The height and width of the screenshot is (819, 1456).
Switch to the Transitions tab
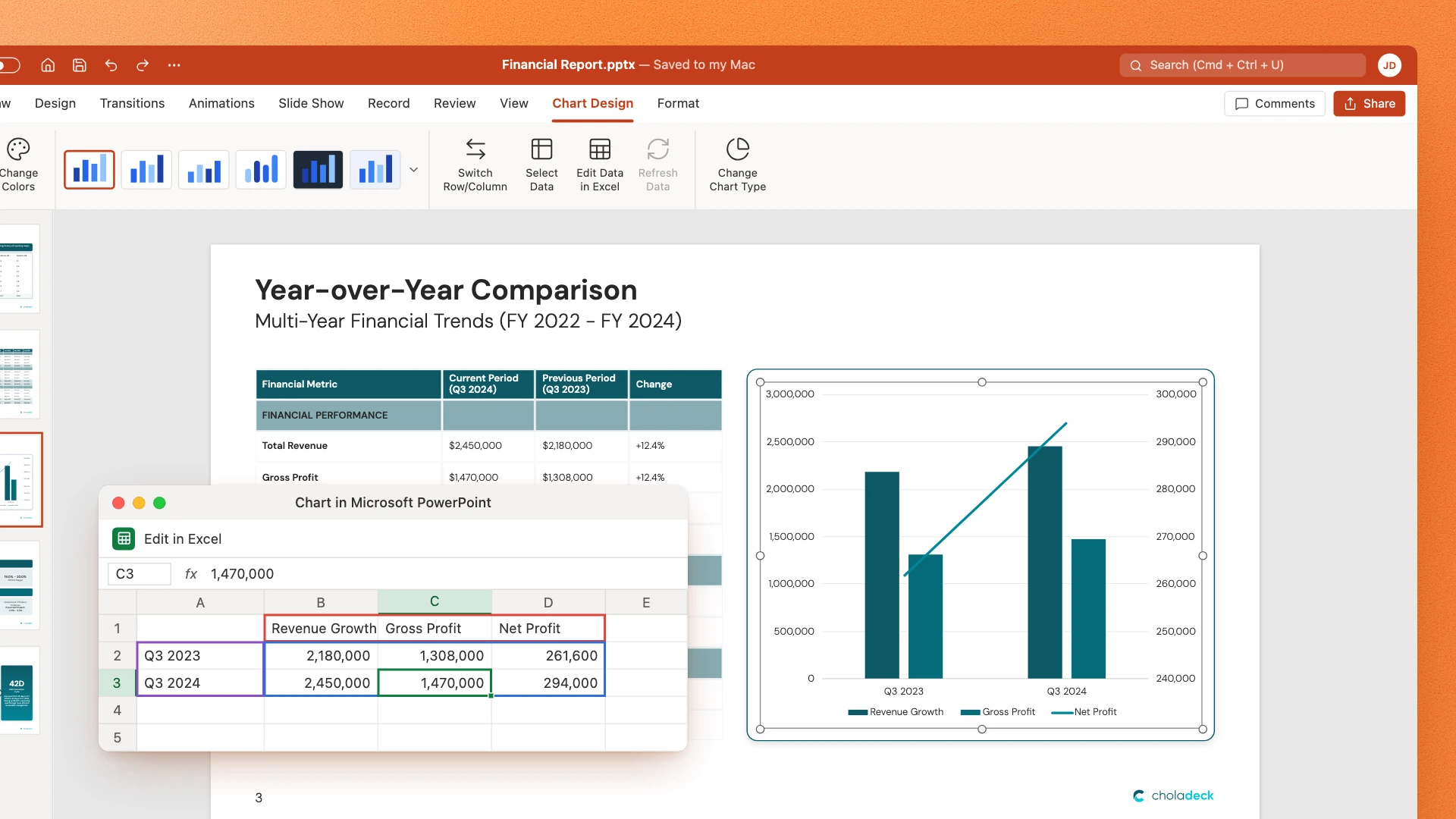pyautogui.click(x=132, y=103)
